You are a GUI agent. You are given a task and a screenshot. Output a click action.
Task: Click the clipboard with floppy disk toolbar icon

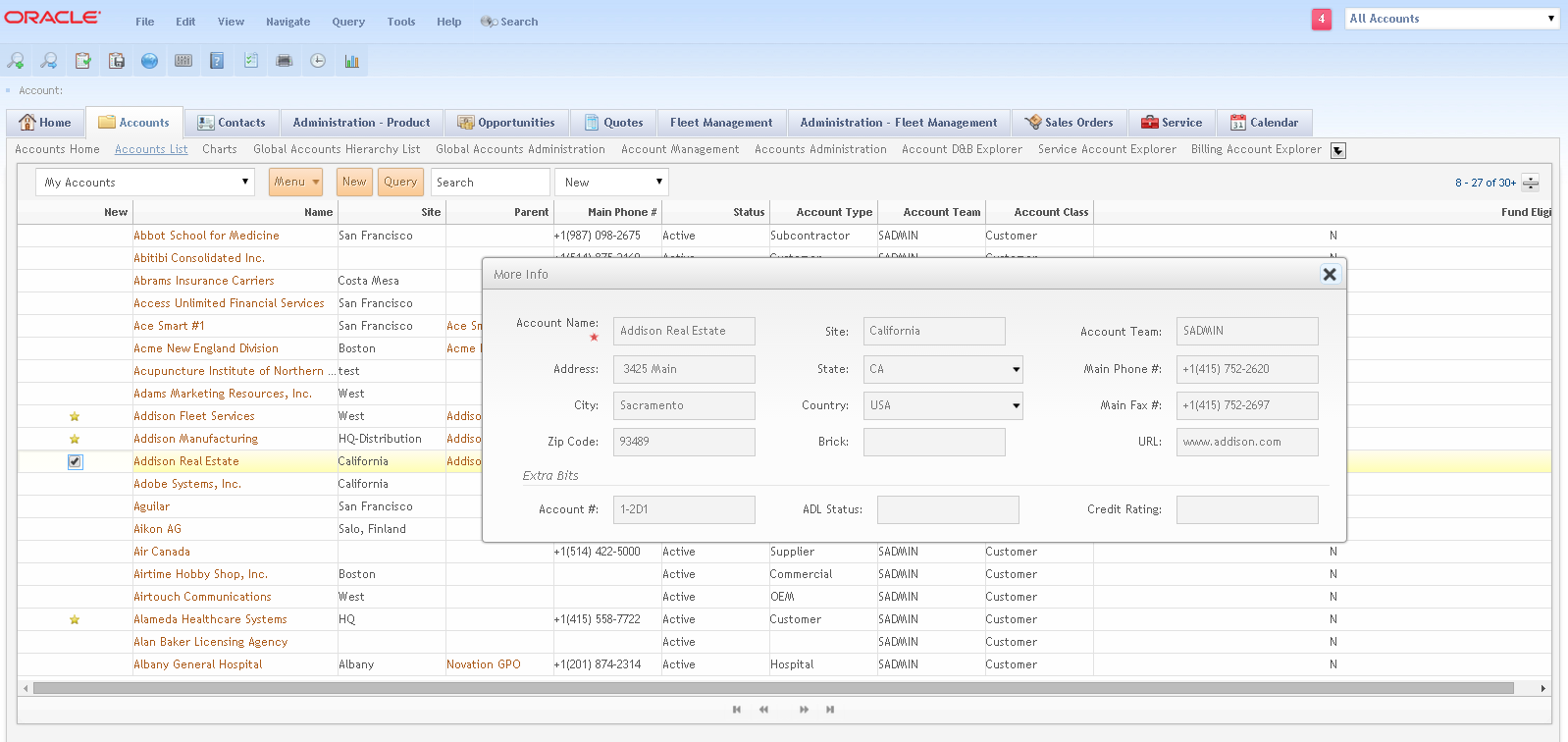tap(117, 61)
